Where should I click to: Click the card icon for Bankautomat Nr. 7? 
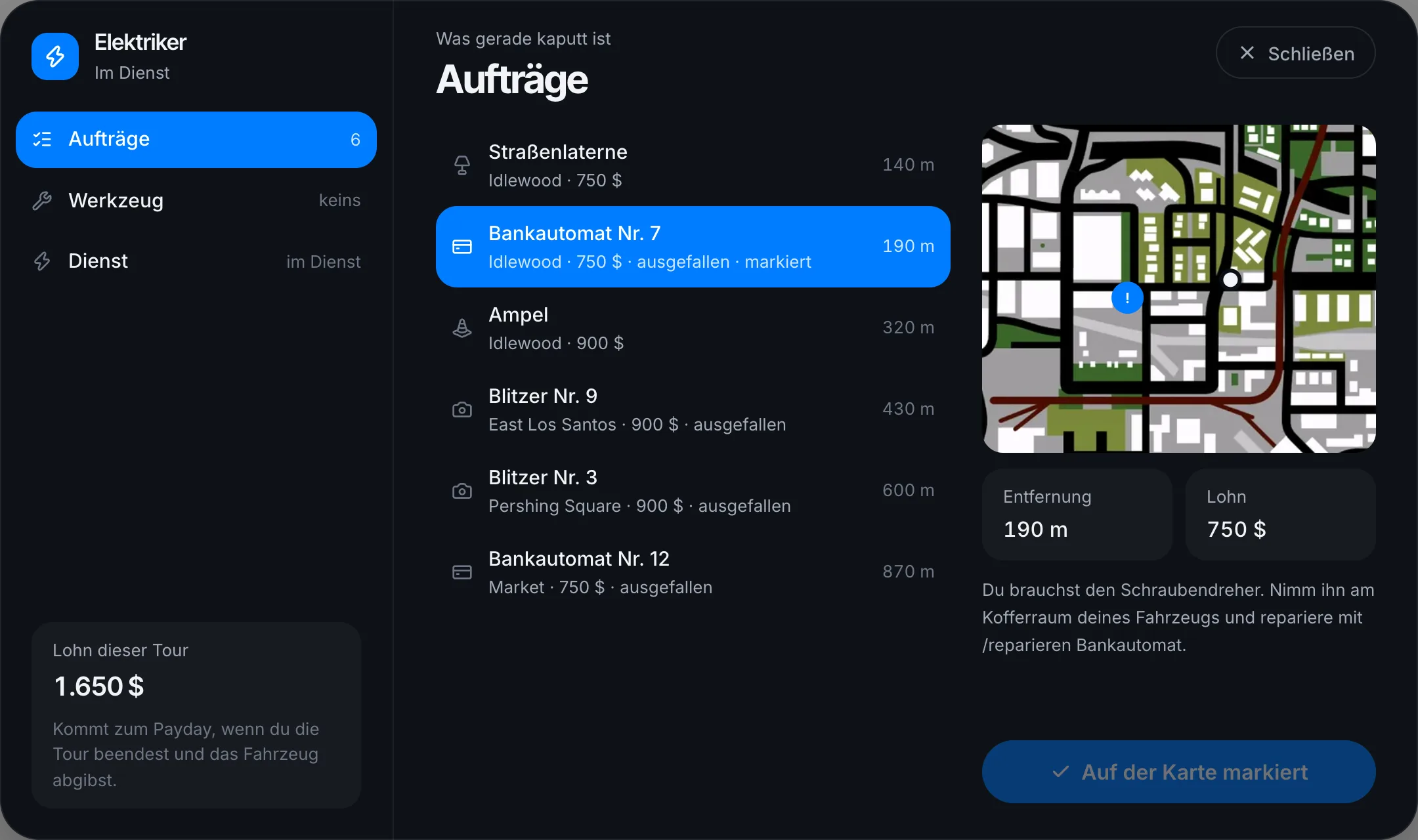click(462, 247)
